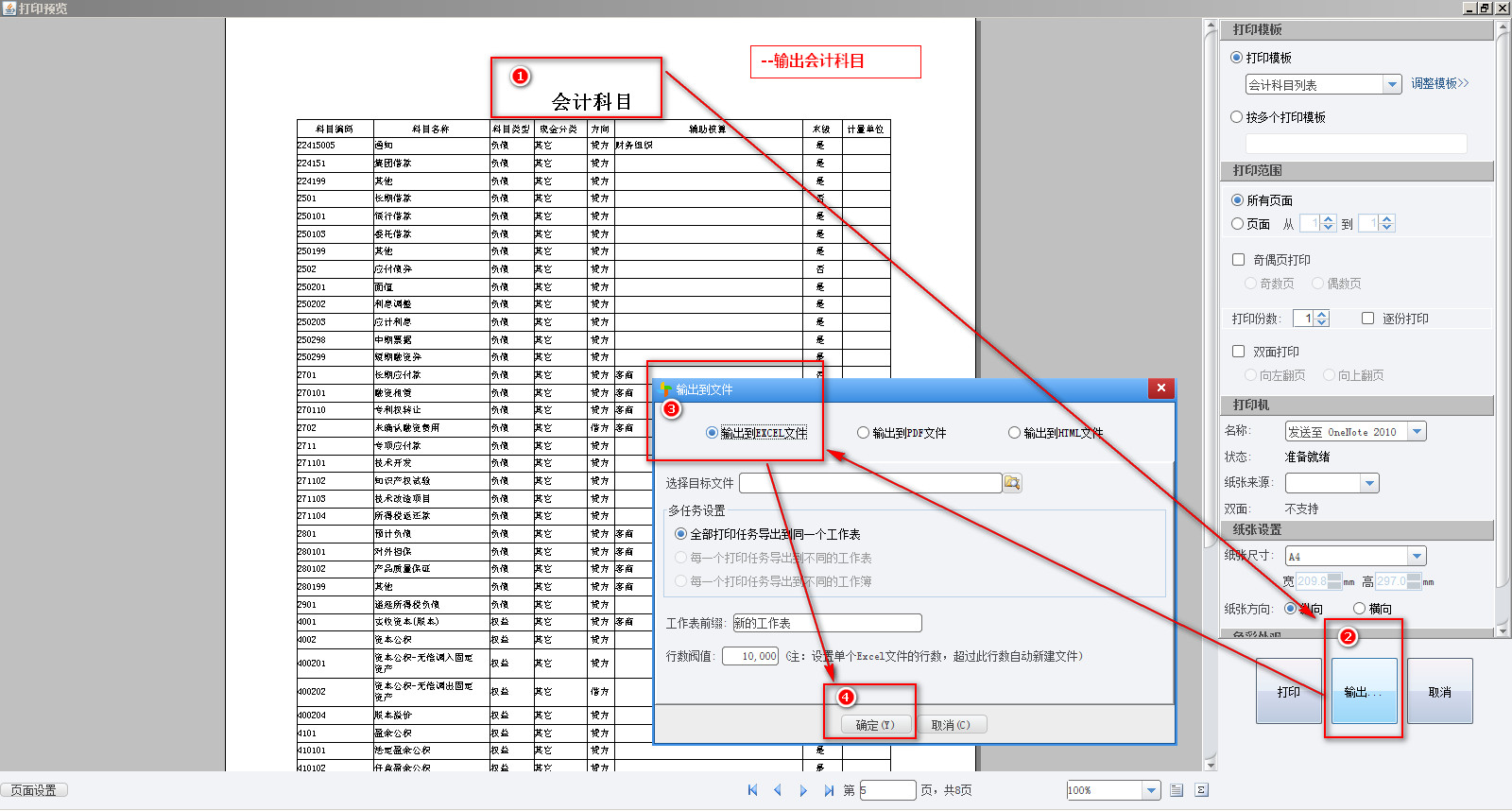Go to the first page

coord(752,790)
